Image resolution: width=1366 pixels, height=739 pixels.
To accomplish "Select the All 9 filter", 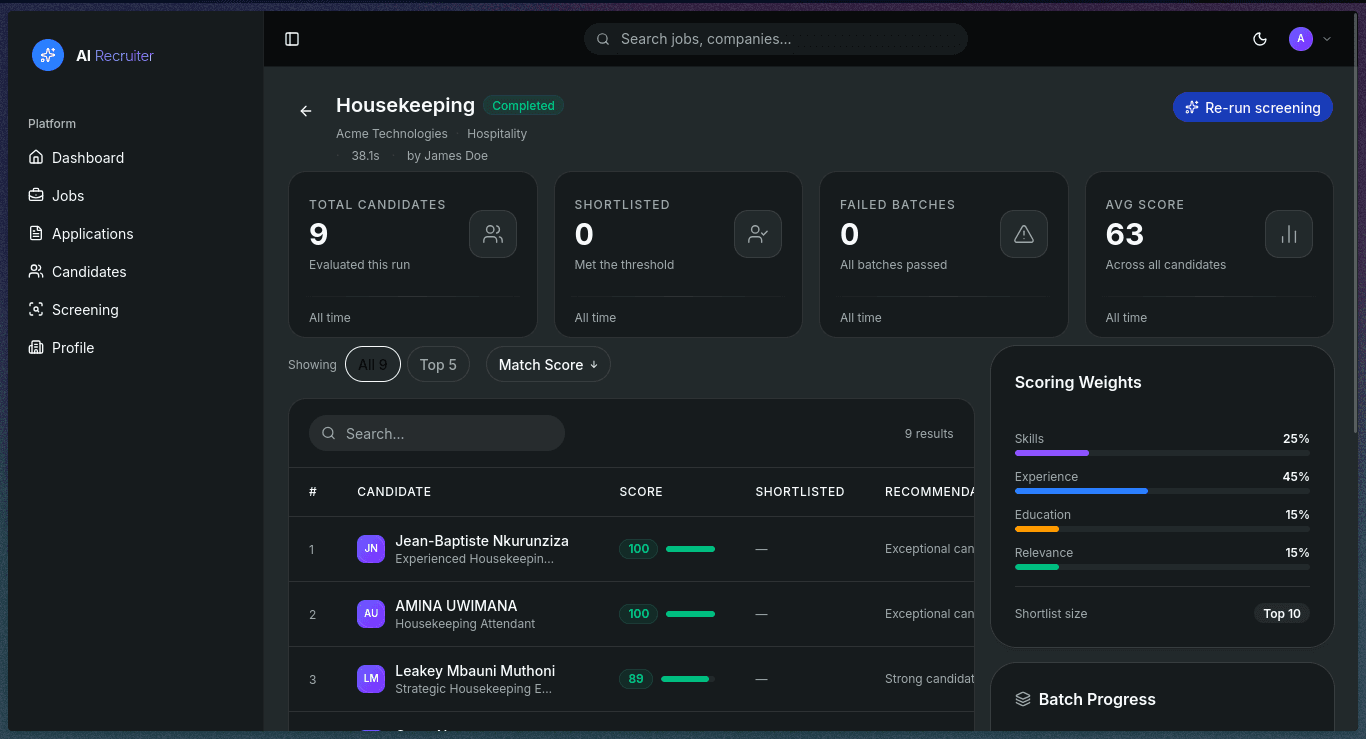I will coord(373,364).
